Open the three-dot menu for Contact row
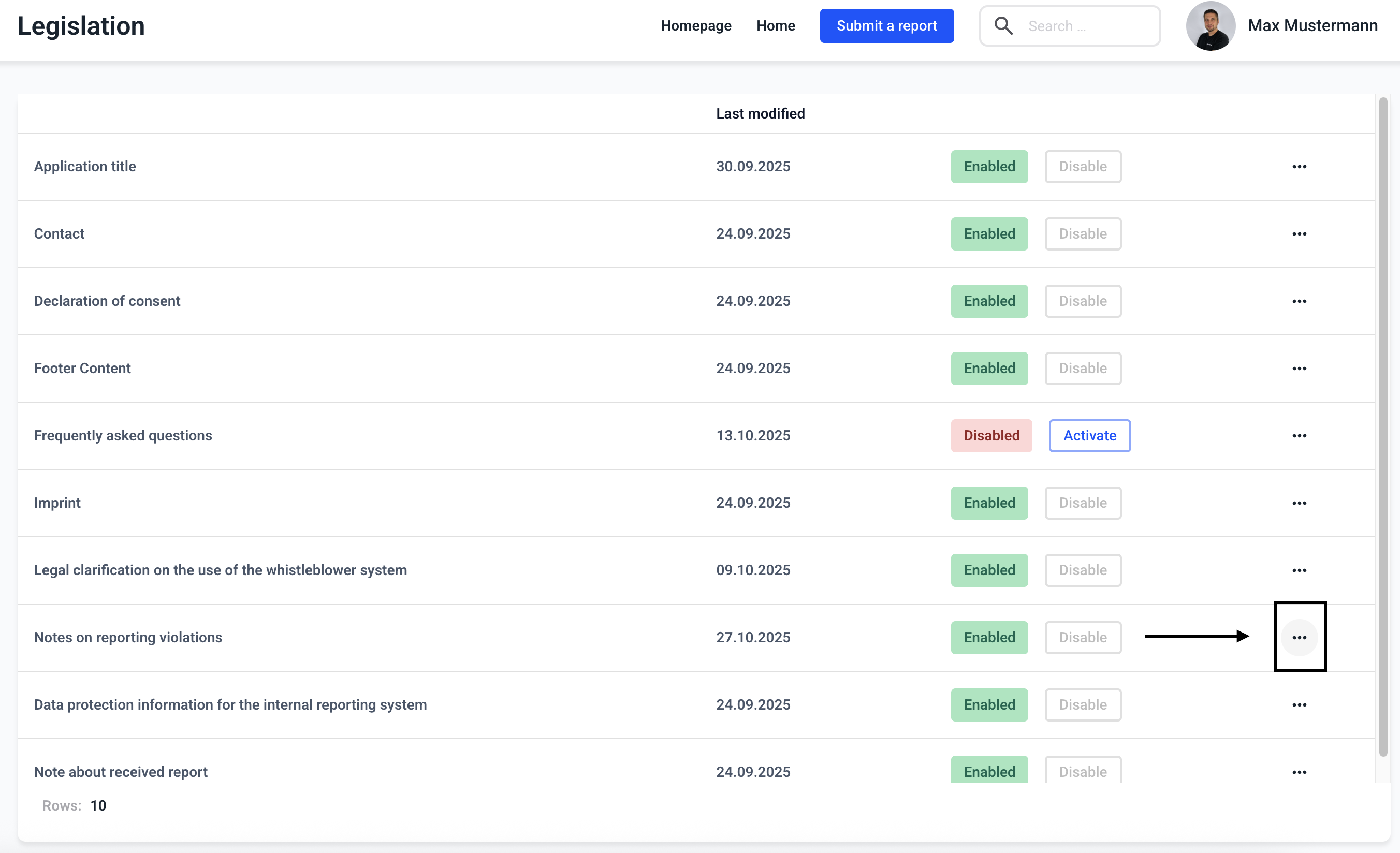The width and height of the screenshot is (1400, 853). (x=1299, y=234)
